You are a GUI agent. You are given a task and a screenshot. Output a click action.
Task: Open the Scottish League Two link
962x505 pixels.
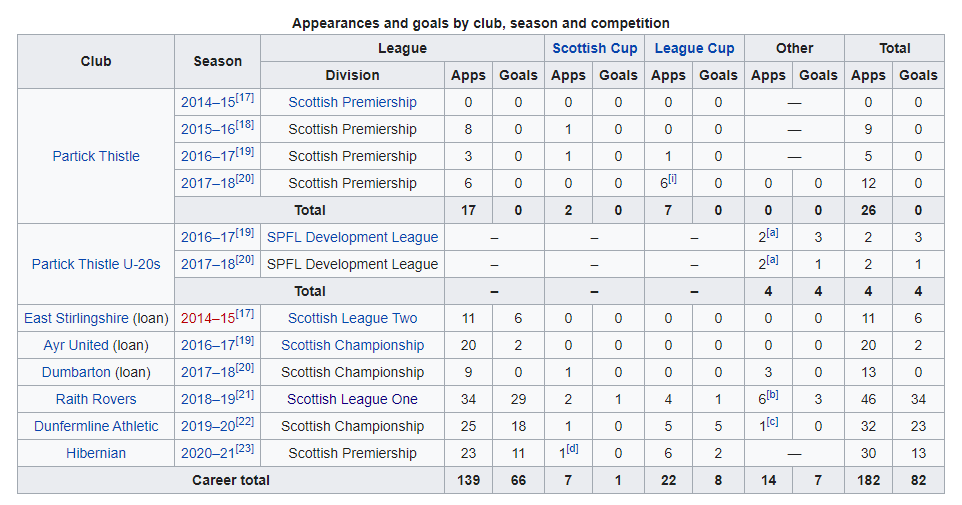point(352,318)
